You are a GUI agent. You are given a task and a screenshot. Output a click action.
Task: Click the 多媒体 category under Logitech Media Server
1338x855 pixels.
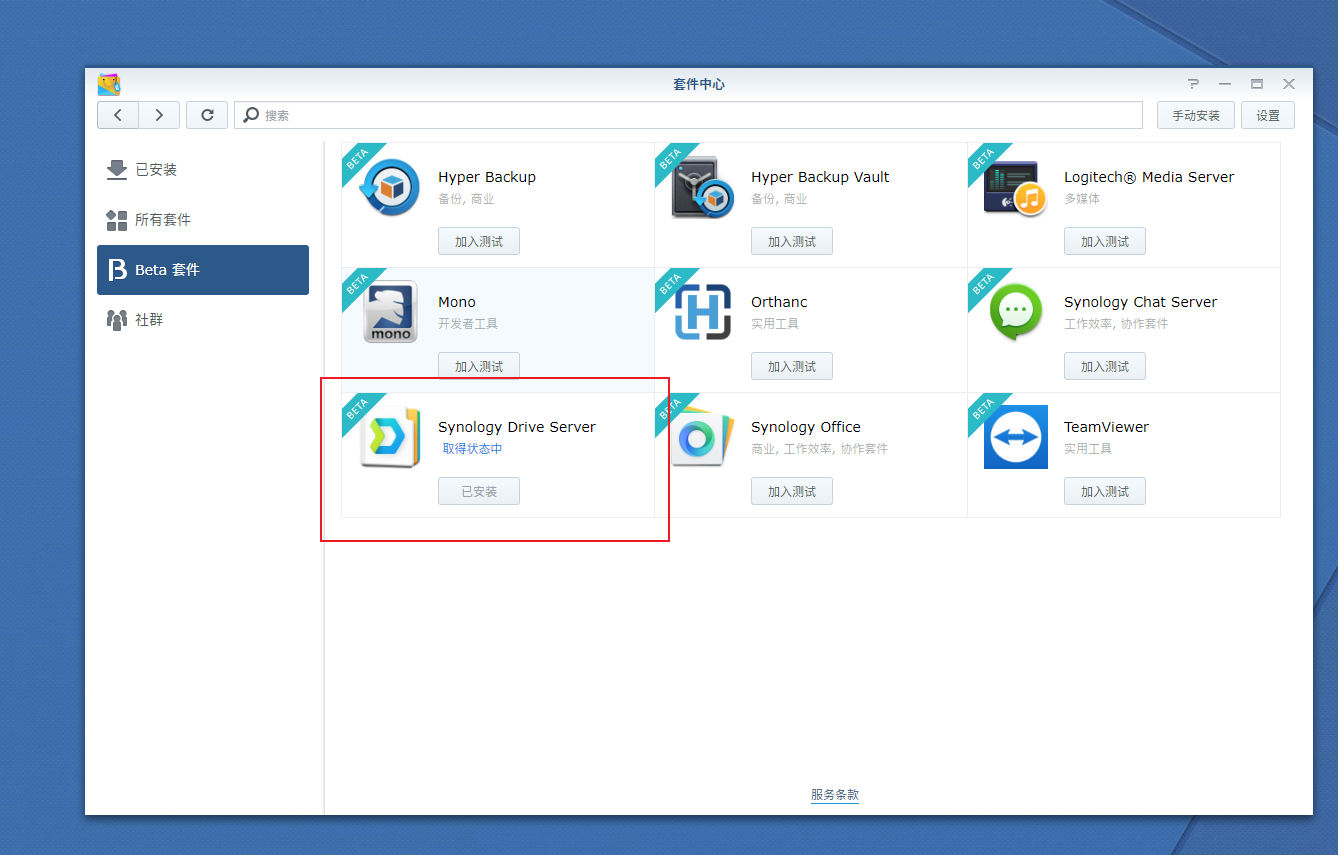pyautogui.click(x=1082, y=199)
